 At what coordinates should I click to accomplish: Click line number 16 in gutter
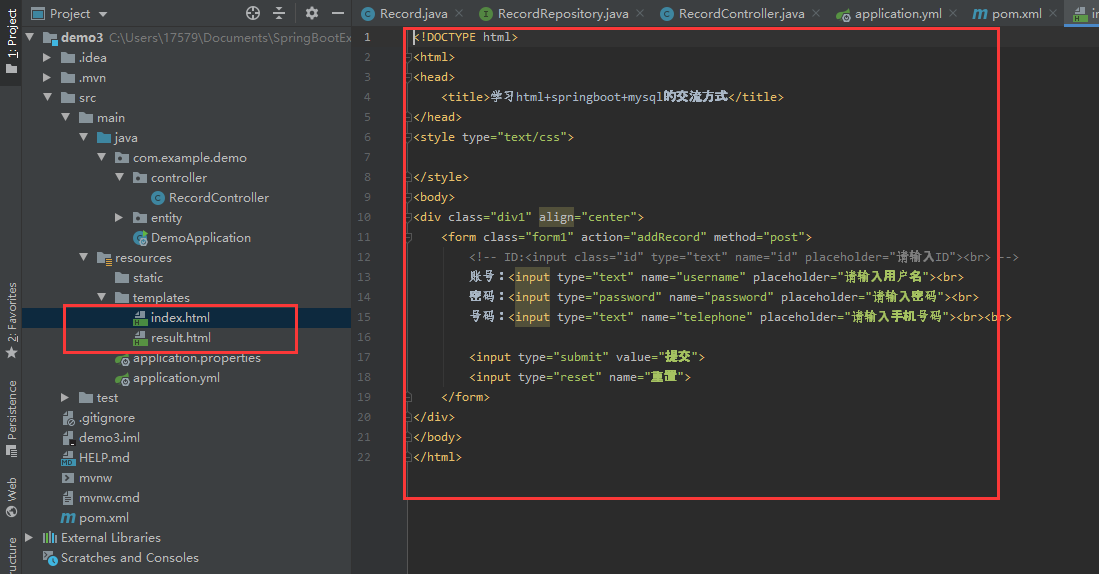364,337
